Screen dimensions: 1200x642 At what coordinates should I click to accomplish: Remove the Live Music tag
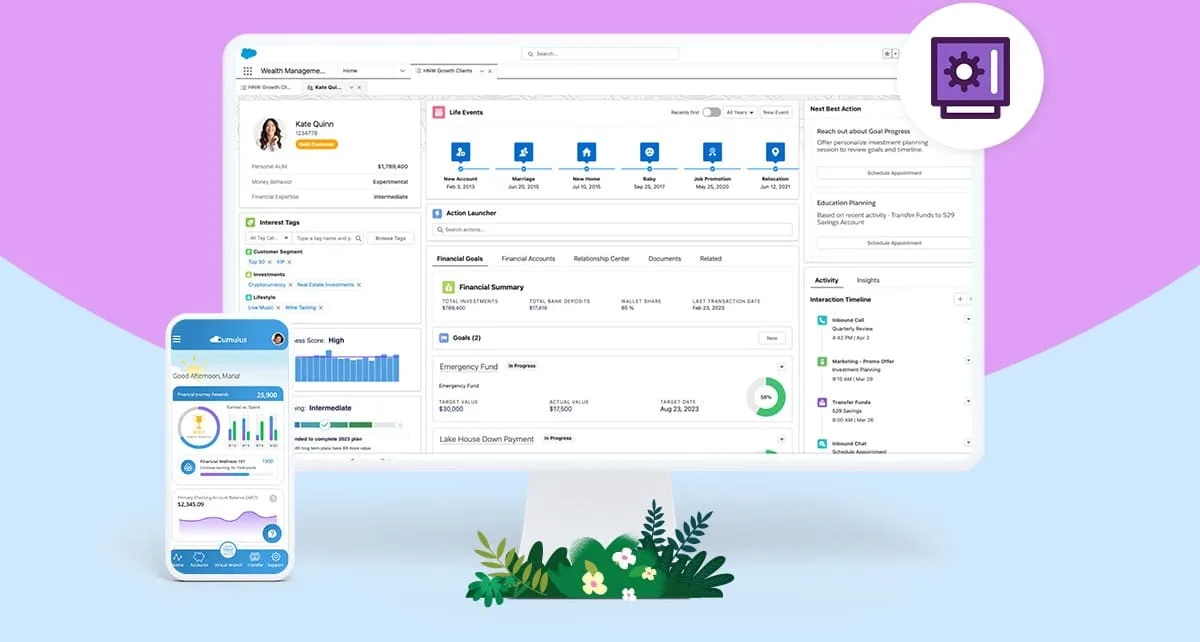click(x=278, y=308)
